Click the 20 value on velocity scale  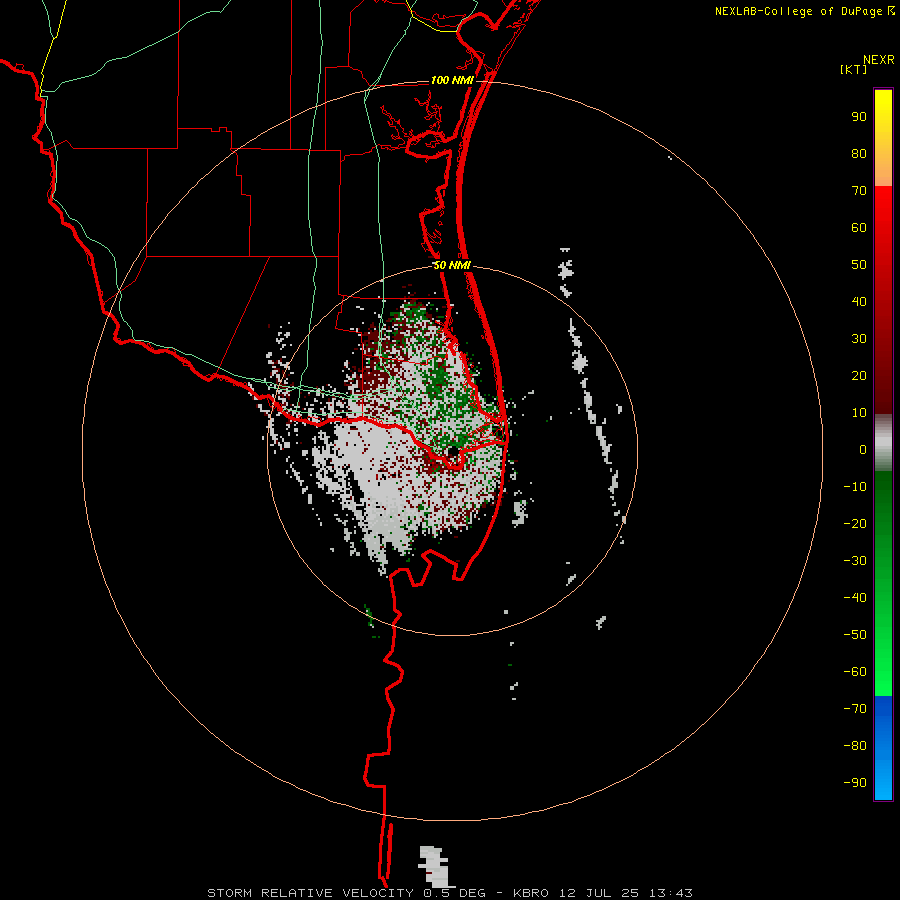point(859,375)
